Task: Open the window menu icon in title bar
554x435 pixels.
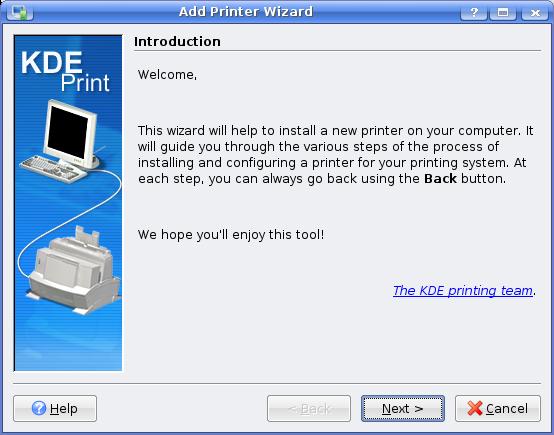Action: [x=19, y=12]
